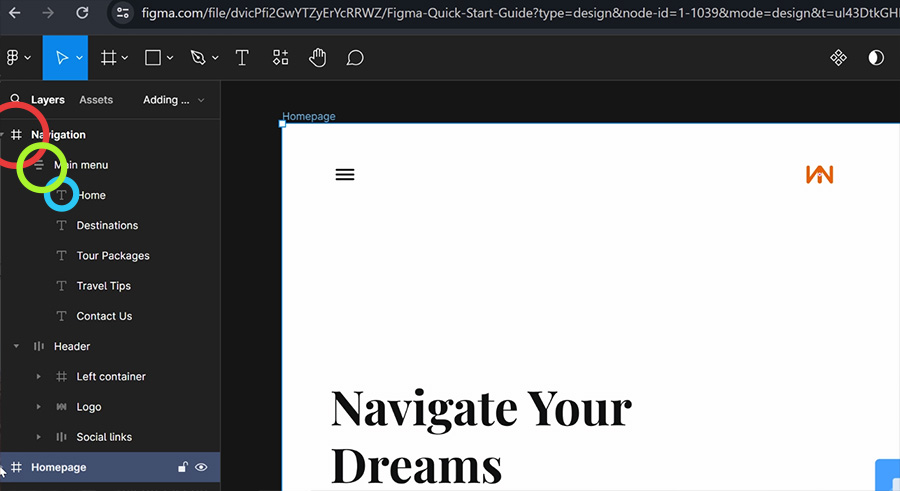Collapse the Header layer group
Image resolution: width=900 pixels, height=491 pixels.
pos(16,346)
